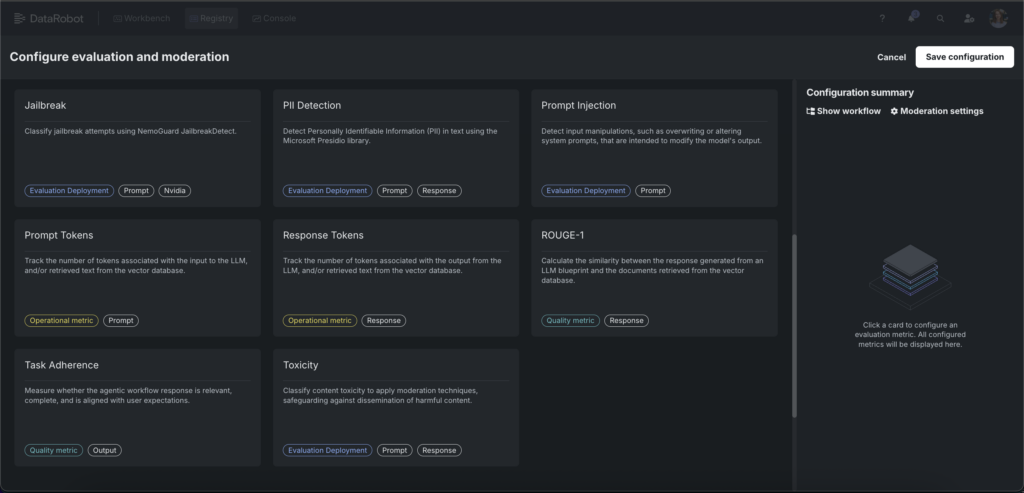Click the Show workflow label
This screenshot has height=493, width=1024.
click(848, 111)
